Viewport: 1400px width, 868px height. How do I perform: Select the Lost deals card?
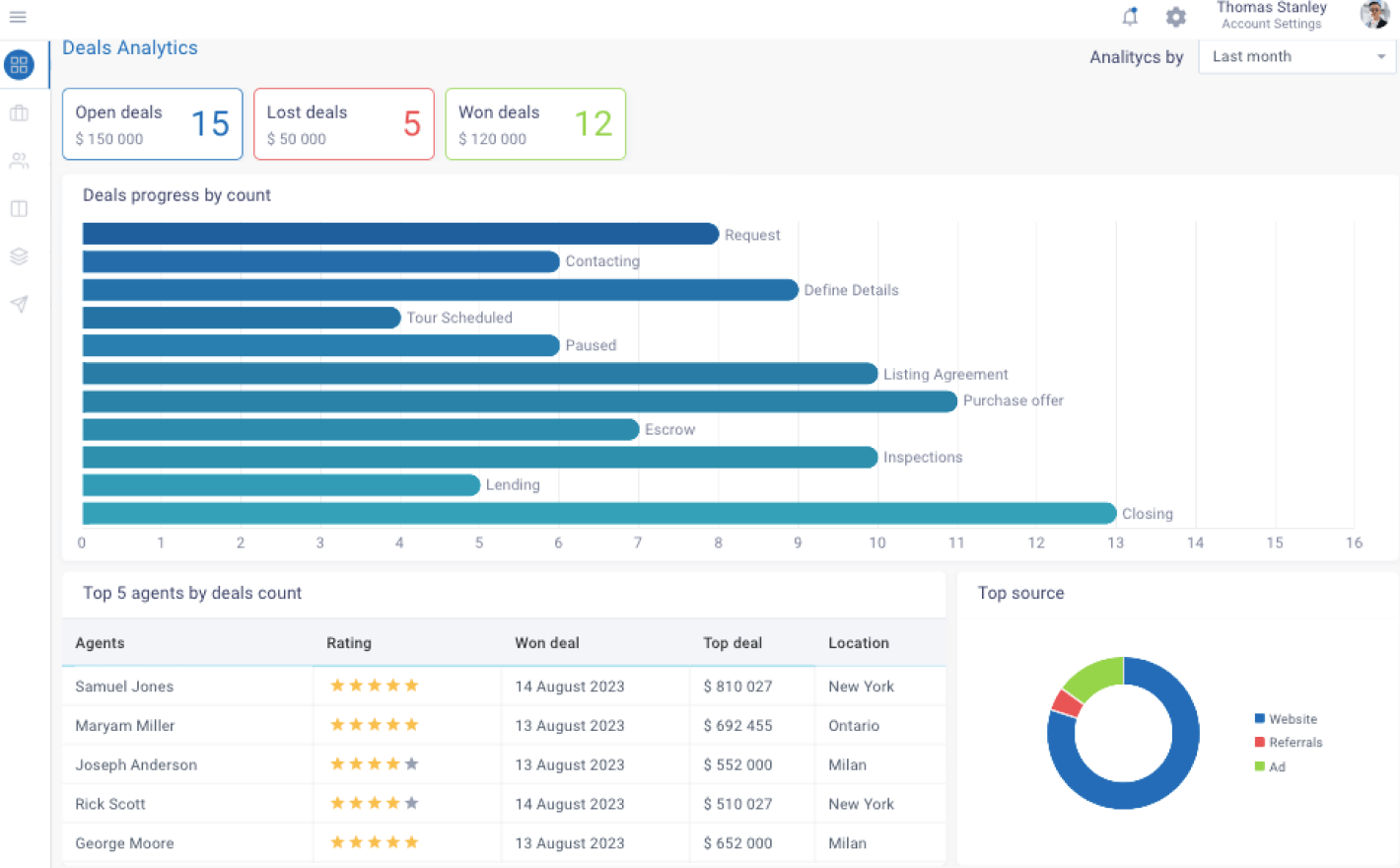point(343,124)
